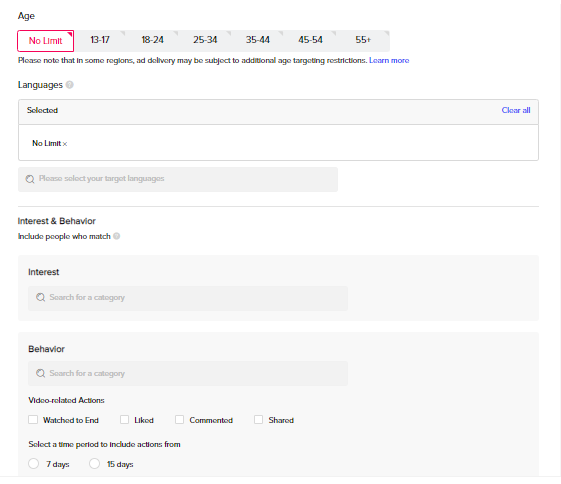Click the magnifier icon in Behavior search

pyautogui.click(x=40, y=373)
